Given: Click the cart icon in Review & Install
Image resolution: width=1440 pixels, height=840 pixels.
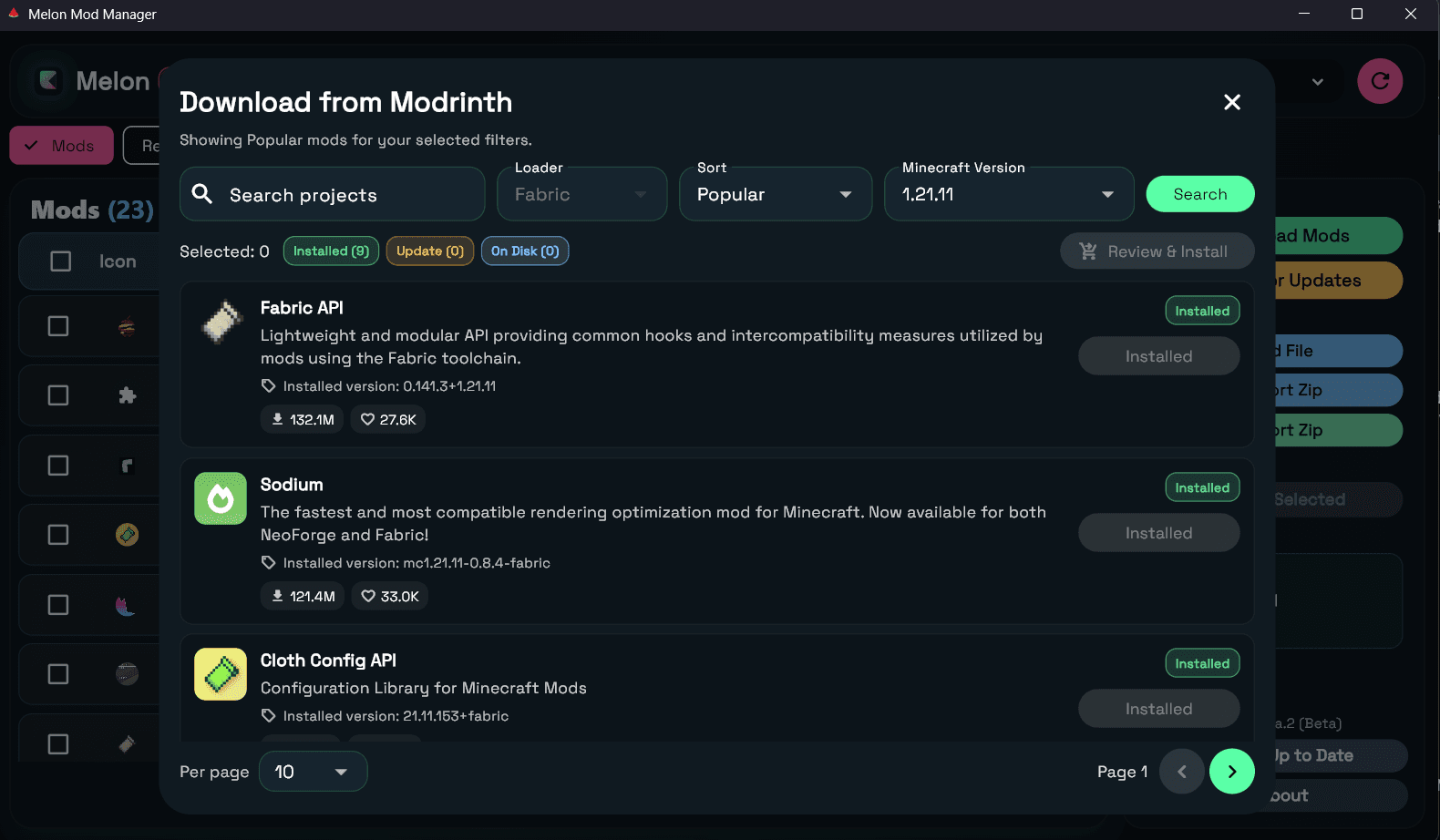Looking at the screenshot, I should click(1088, 251).
